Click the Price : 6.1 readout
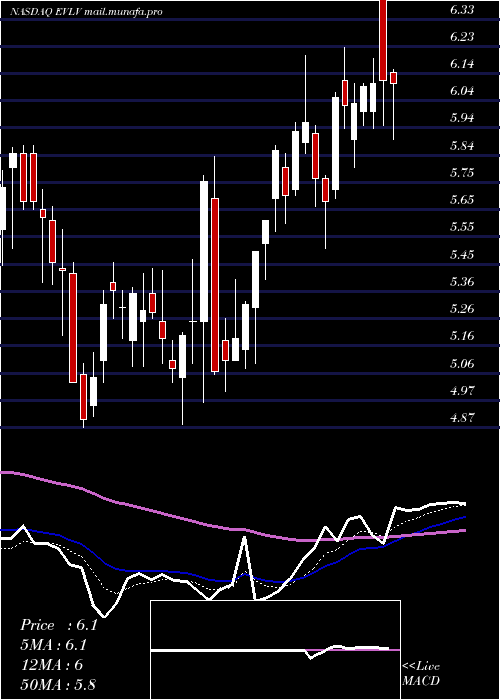 (59, 625)
